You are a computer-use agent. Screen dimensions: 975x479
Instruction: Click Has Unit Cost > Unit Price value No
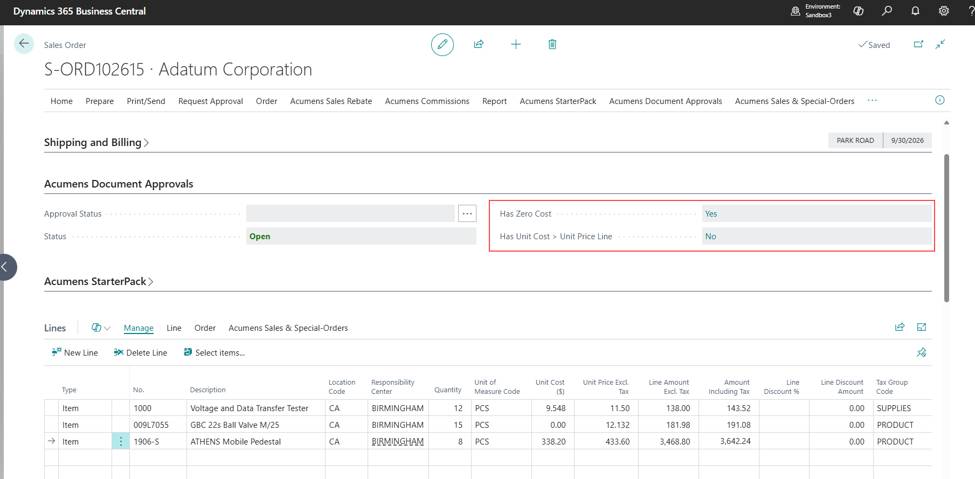coord(817,236)
